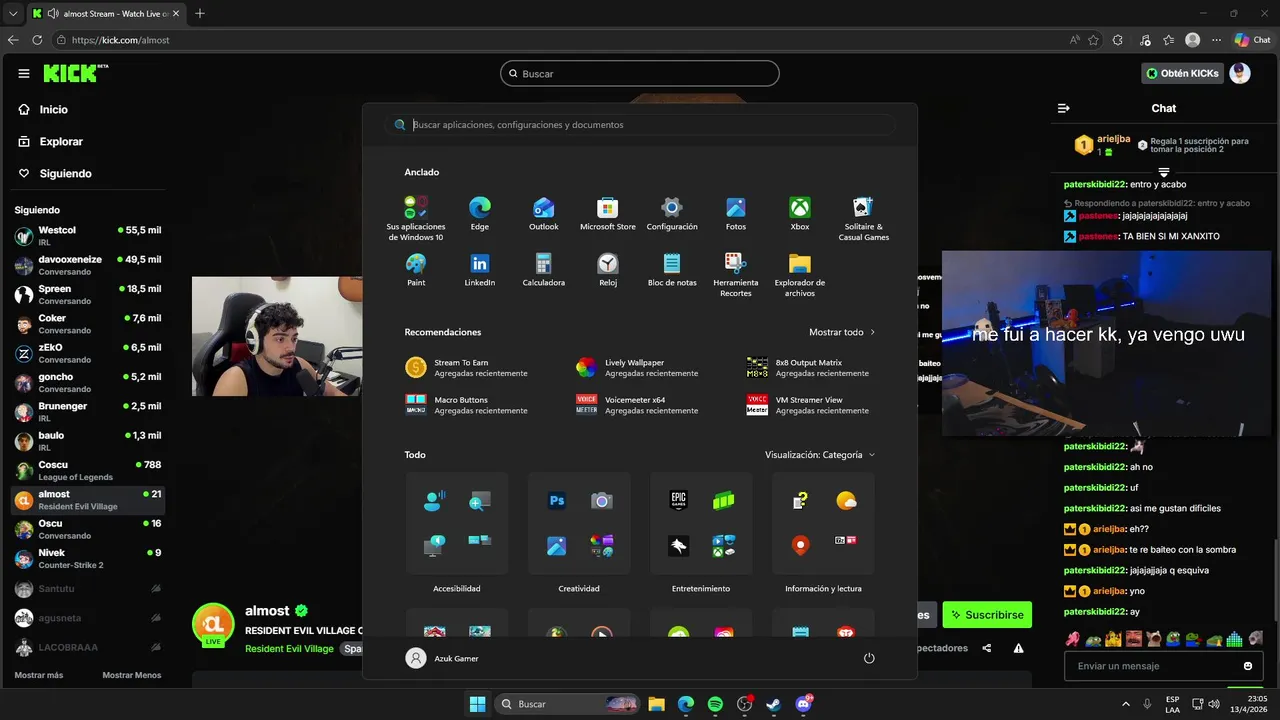
Task: Launch the Xbox app
Action: pyautogui.click(x=800, y=214)
